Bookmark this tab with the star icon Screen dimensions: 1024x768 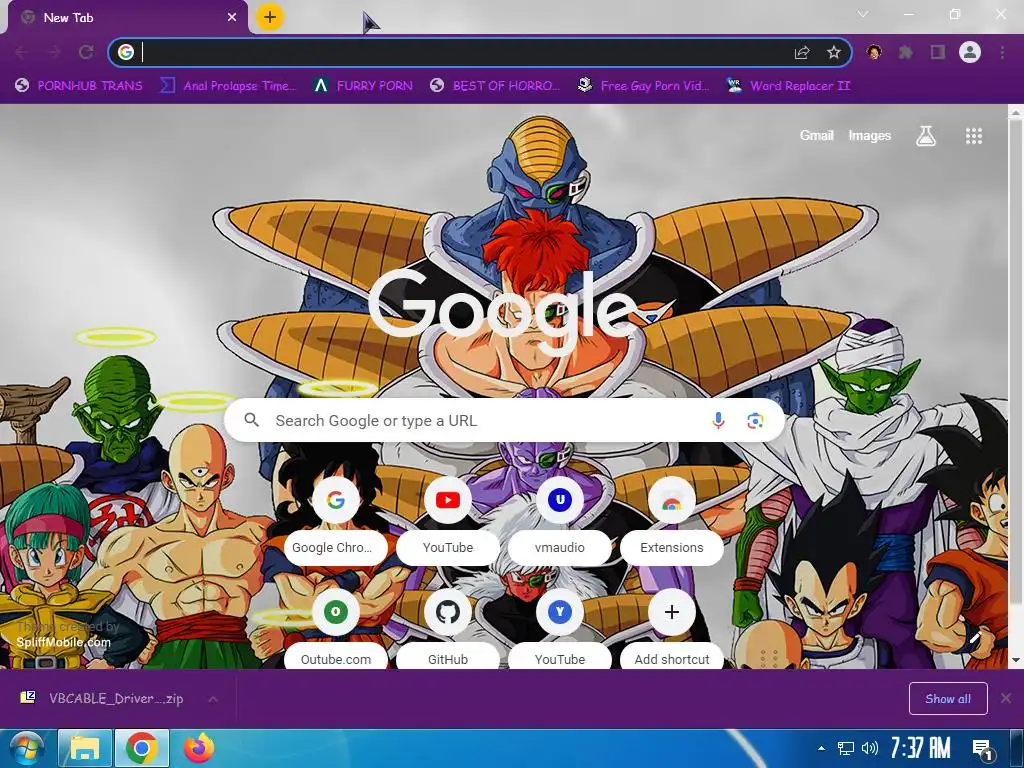point(833,52)
